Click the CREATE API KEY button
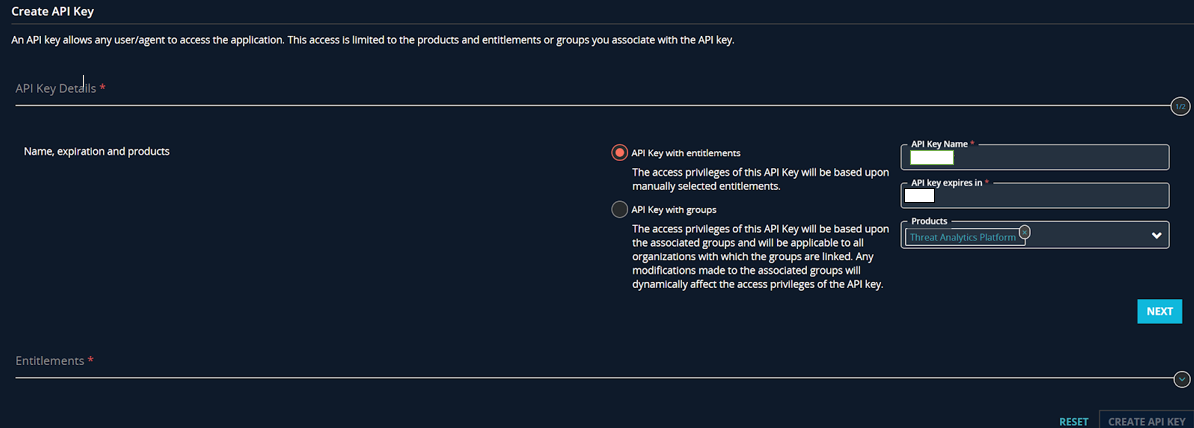This screenshot has width=1194, height=428. 1146,421
